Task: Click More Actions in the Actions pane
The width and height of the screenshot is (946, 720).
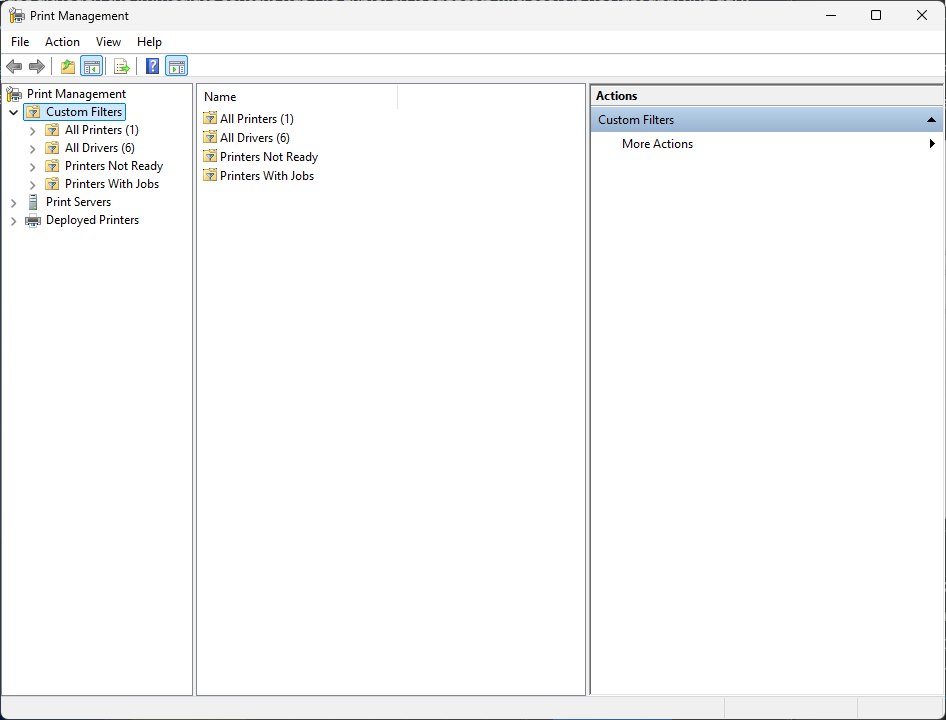Action: 657,144
